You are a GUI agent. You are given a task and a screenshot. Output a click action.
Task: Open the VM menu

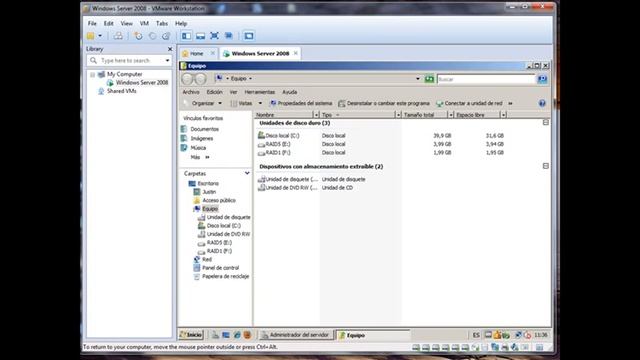click(x=144, y=23)
